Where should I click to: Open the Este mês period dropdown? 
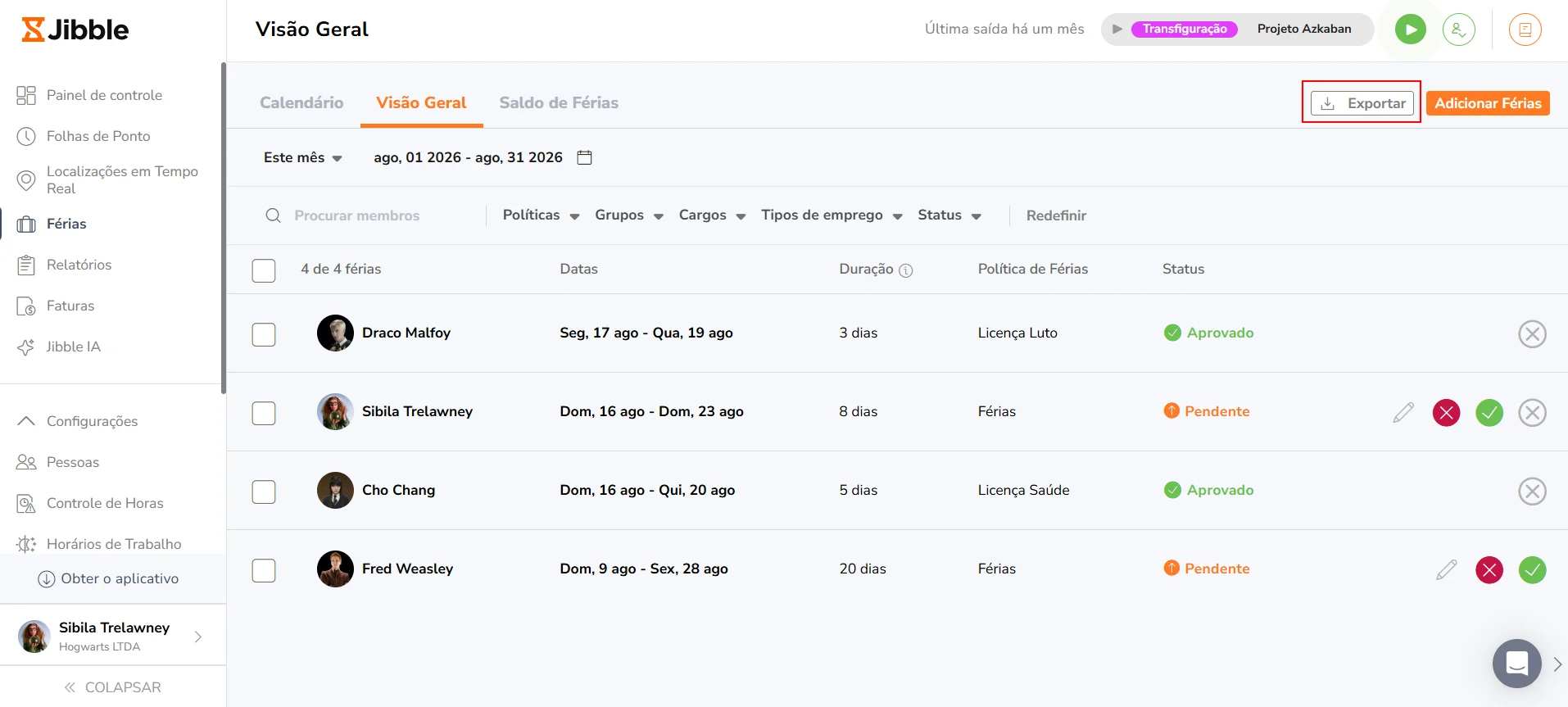302,157
